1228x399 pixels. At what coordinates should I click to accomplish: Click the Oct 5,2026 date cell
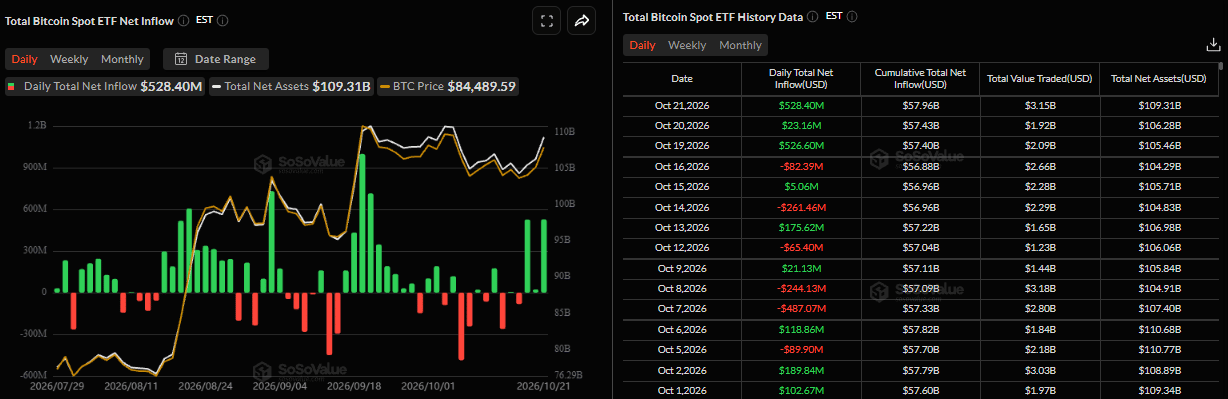click(x=682, y=349)
